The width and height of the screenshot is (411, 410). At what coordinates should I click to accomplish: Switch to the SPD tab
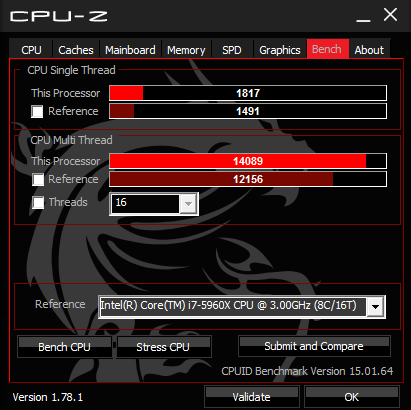click(232, 49)
